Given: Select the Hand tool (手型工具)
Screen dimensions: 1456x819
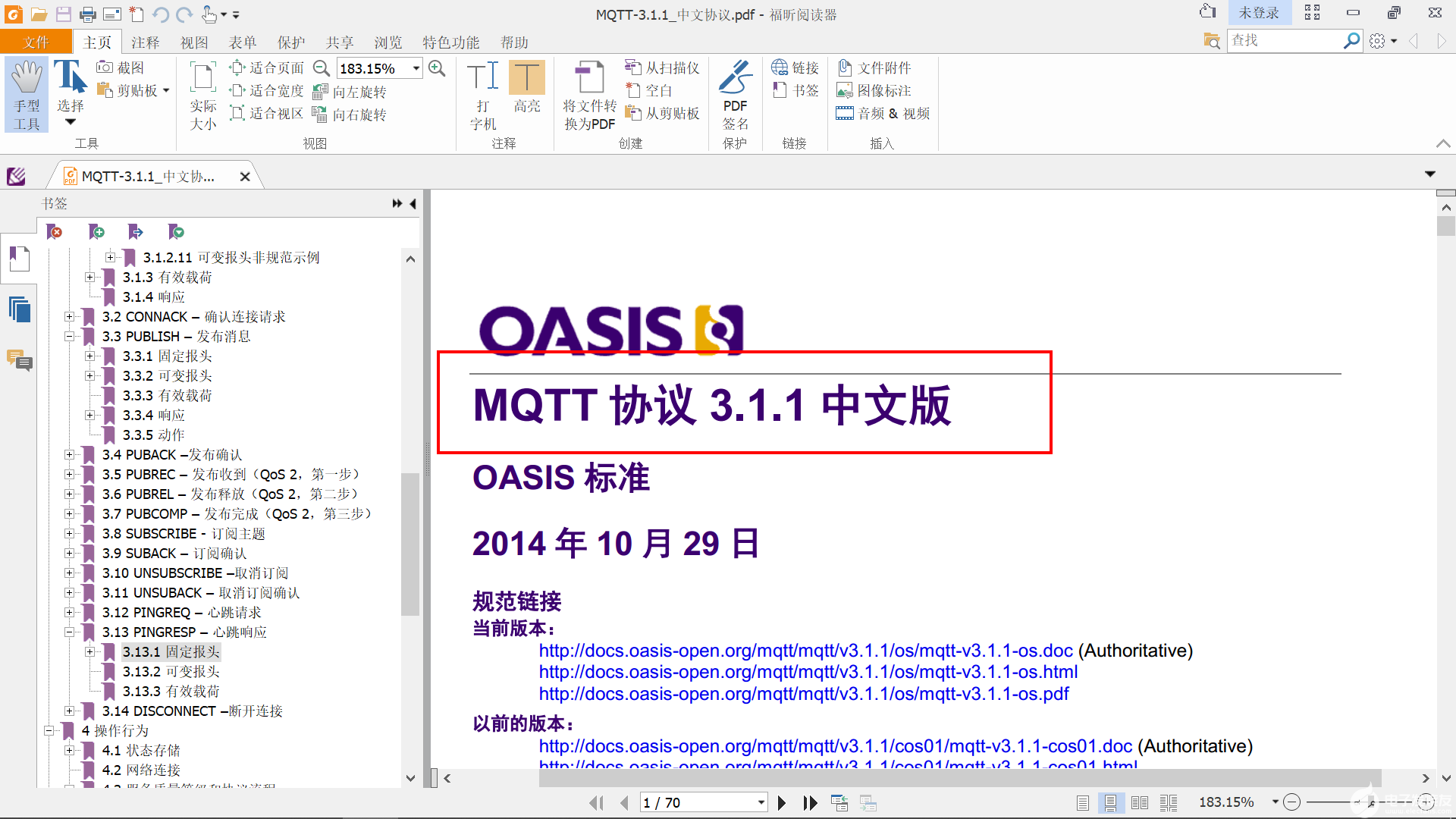Looking at the screenshot, I should [27, 94].
